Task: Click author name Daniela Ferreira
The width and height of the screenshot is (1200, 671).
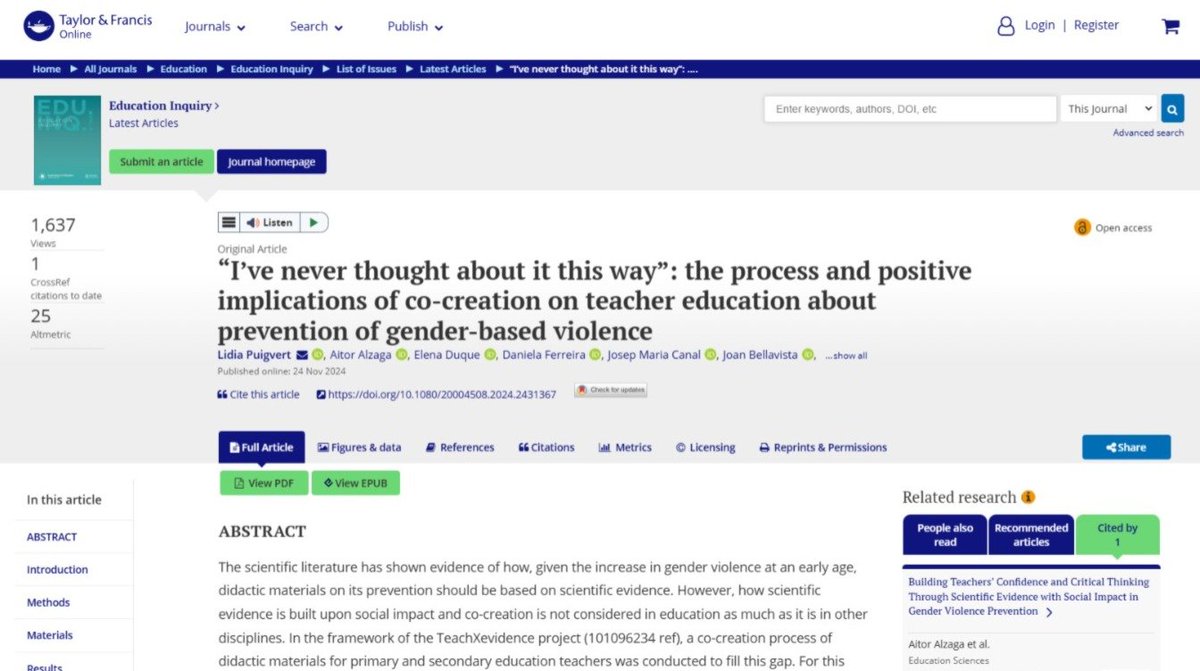Action: [544, 355]
